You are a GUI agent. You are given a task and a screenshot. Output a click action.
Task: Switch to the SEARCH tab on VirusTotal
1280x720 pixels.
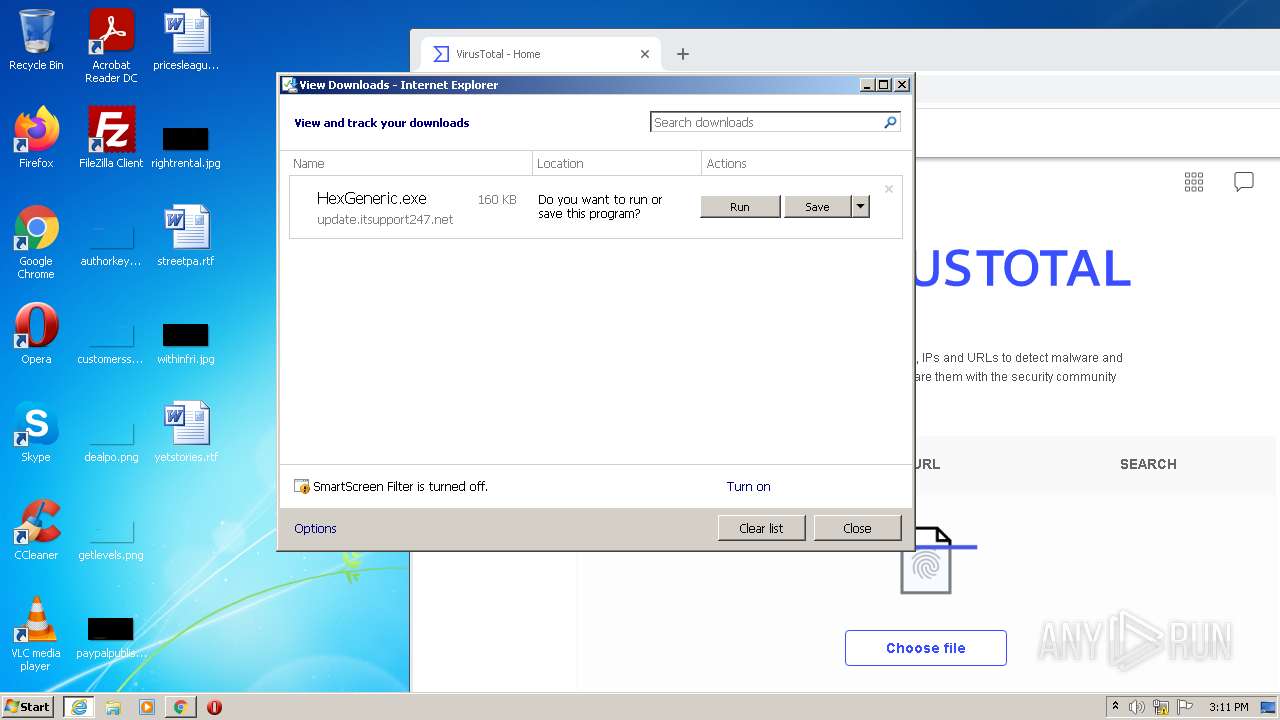(1148, 464)
